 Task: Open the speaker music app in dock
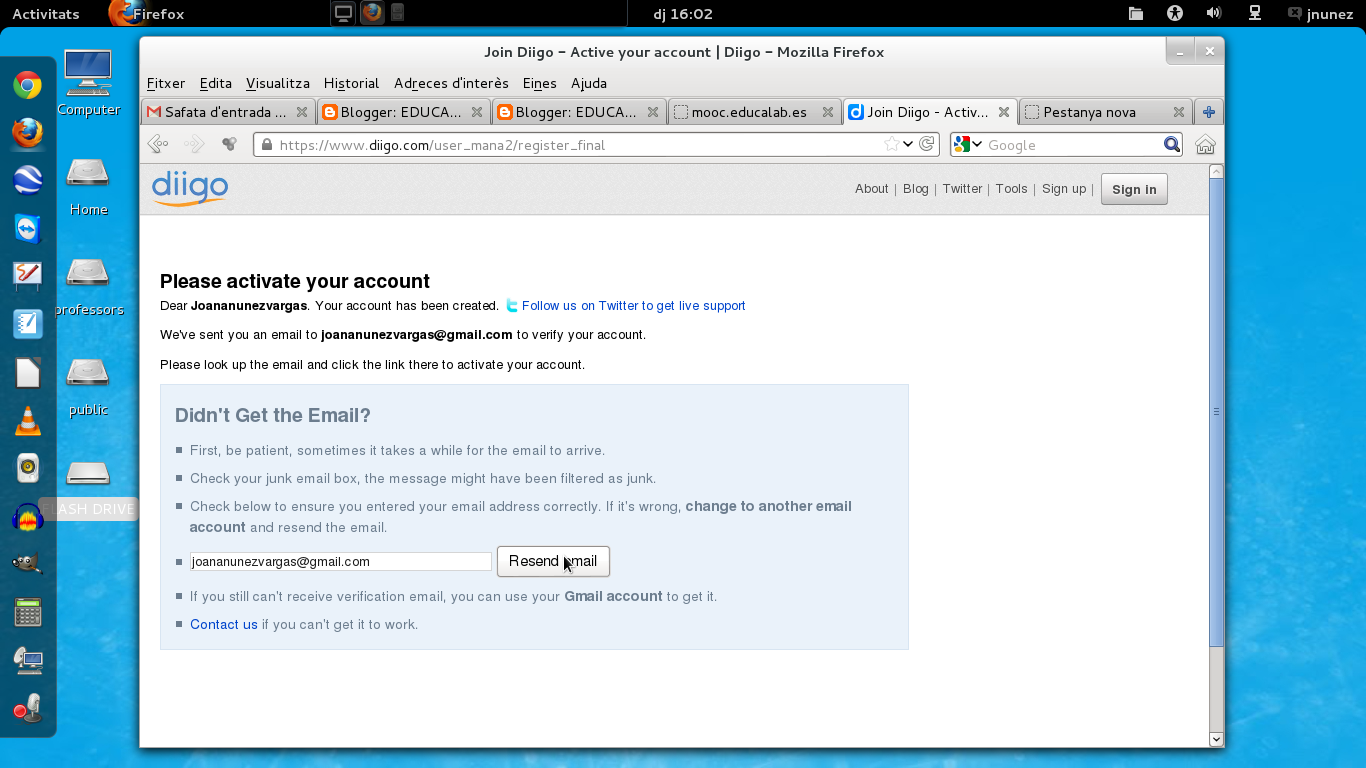27,468
